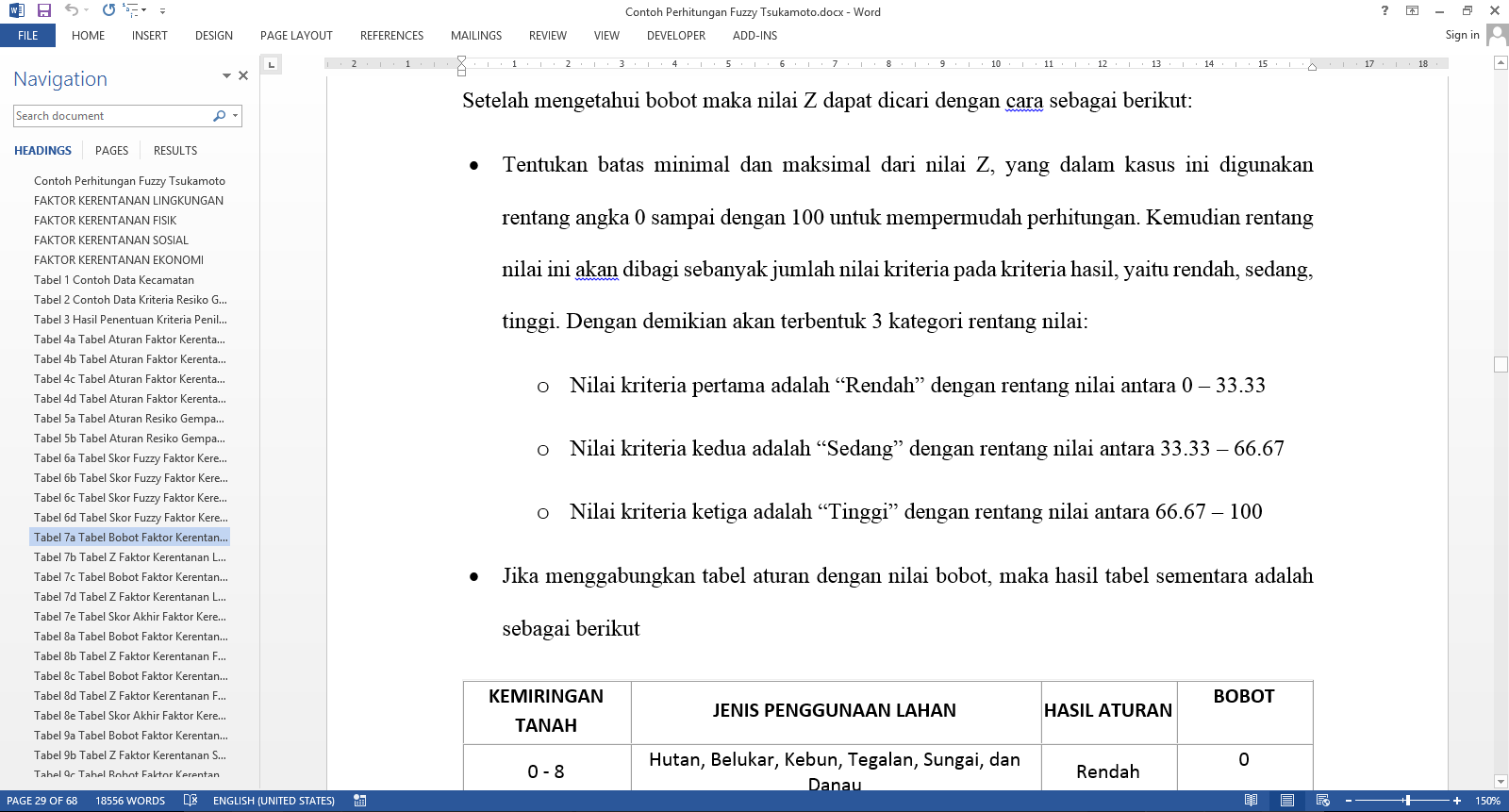The image size is (1509, 812).
Task: Click the zoom slider handle in status bar
Action: click(x=1407, y=801)
